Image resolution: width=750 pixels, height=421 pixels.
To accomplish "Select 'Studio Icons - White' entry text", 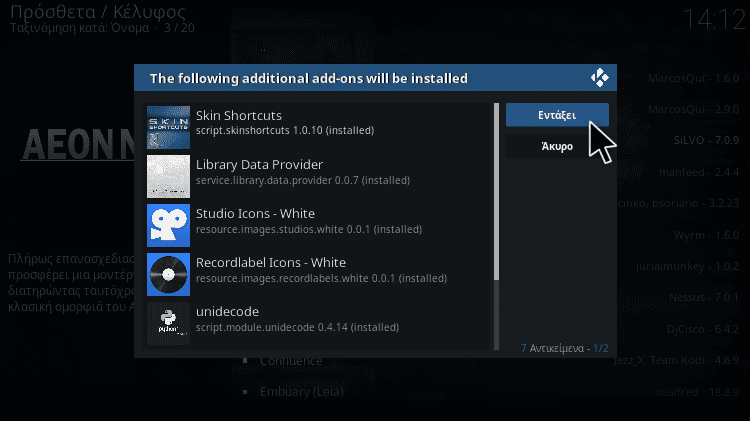I will pyautogui.click(x=255, y=213).
